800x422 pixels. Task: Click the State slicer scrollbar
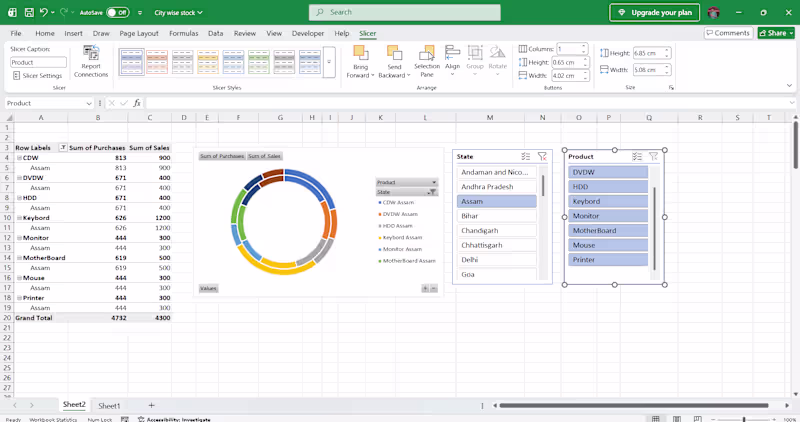(x=543, y=186)
